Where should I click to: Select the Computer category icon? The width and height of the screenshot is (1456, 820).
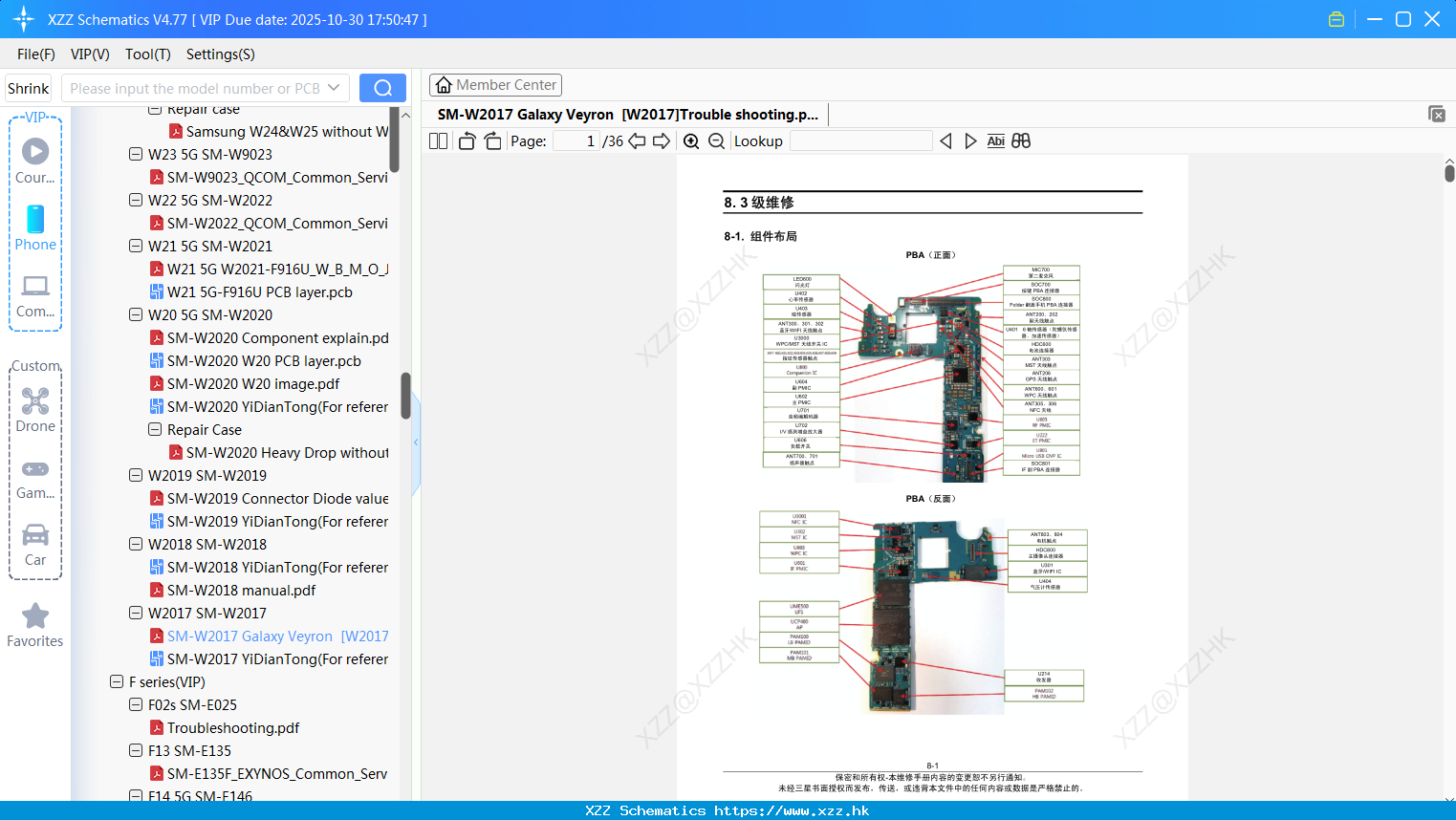[35, 295]
